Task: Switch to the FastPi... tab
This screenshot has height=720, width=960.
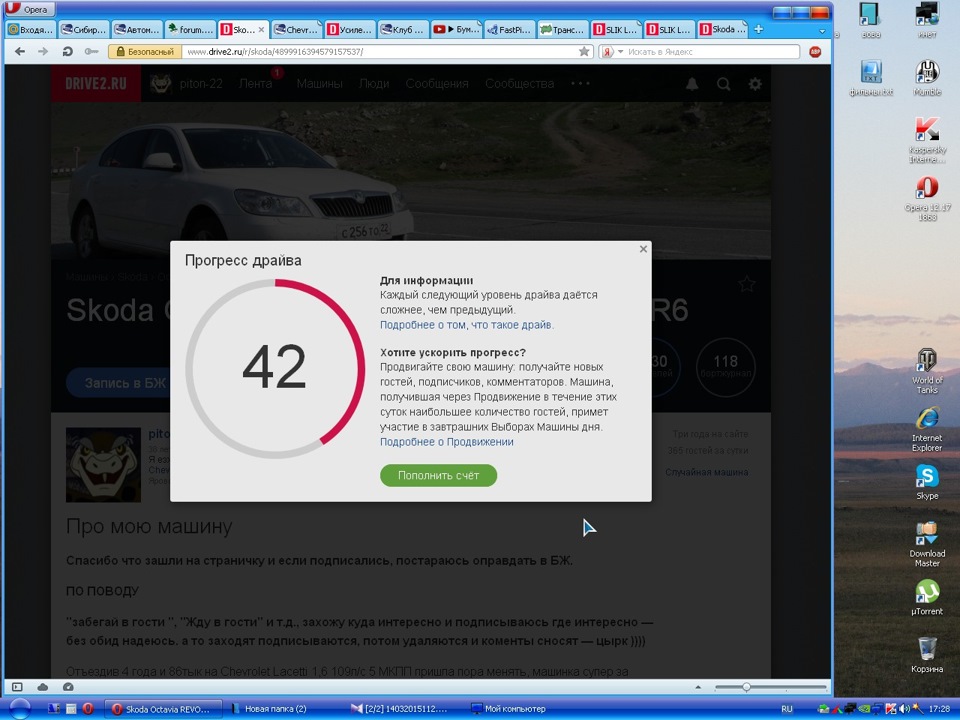Action: coord(509,29)
